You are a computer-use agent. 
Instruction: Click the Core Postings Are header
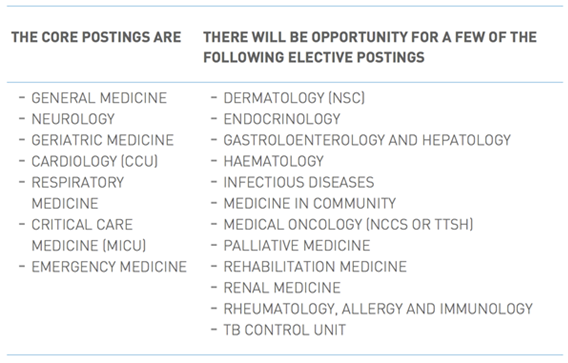click(96, 37)
